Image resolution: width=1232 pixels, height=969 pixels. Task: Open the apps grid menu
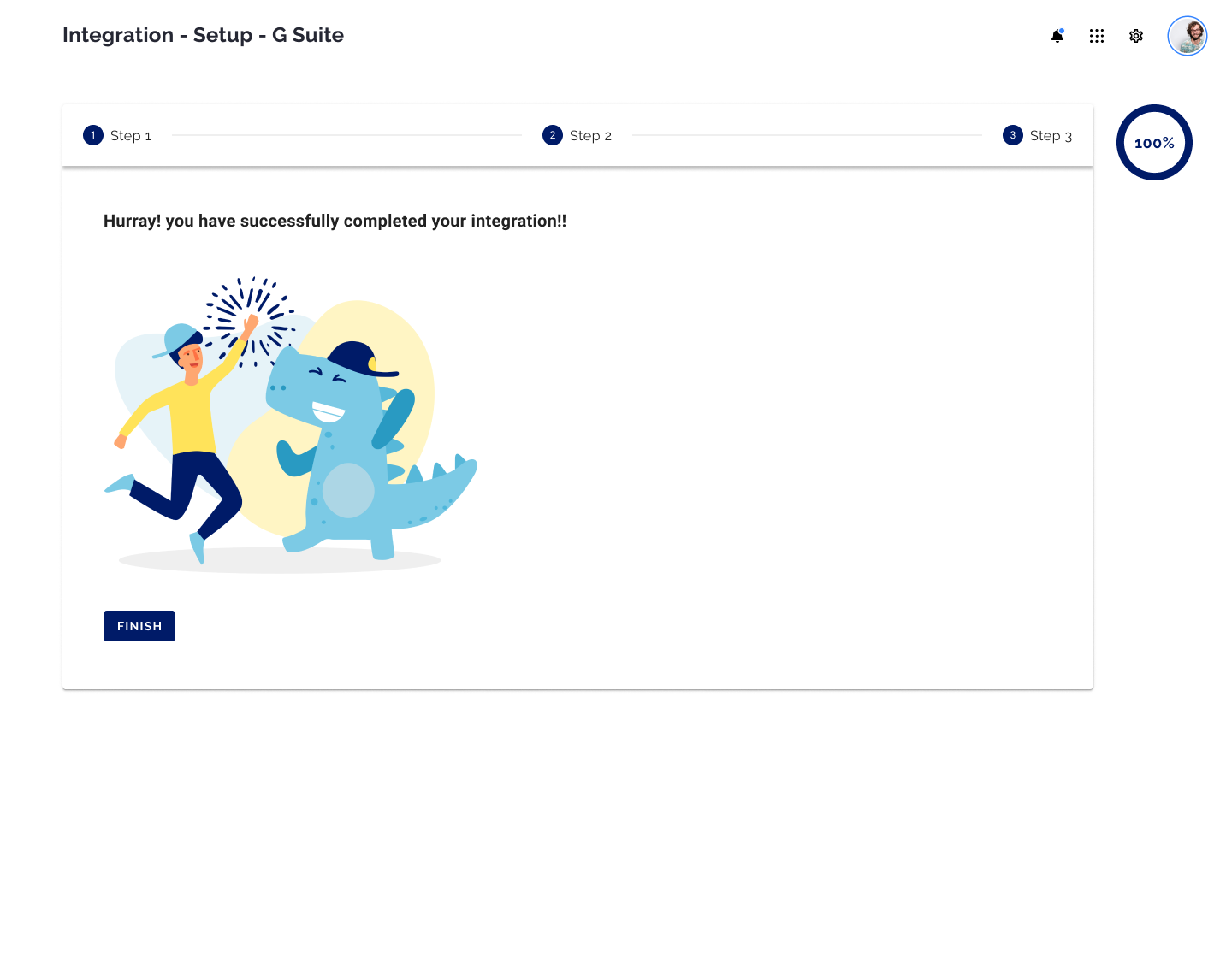coord(1097,36)
